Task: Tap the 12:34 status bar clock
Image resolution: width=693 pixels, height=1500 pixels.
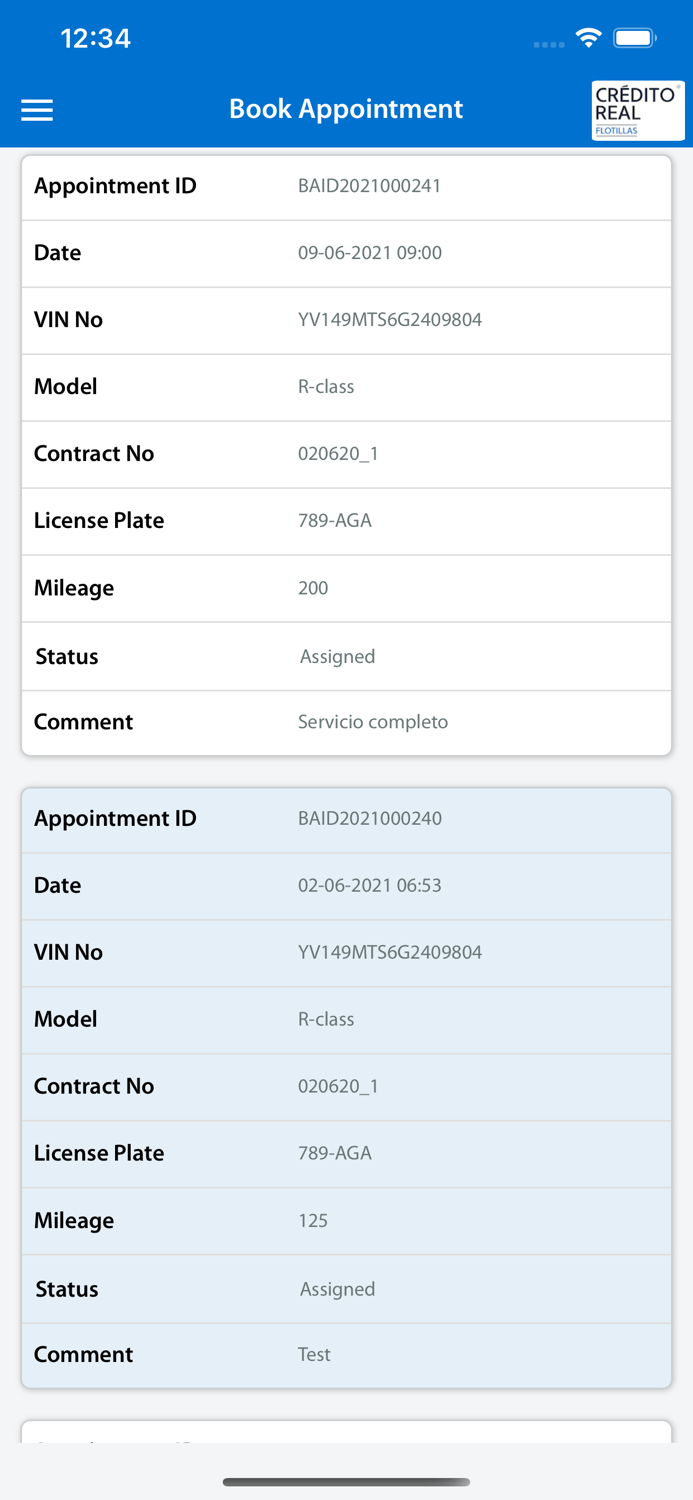Action: [x=95, y=38]
